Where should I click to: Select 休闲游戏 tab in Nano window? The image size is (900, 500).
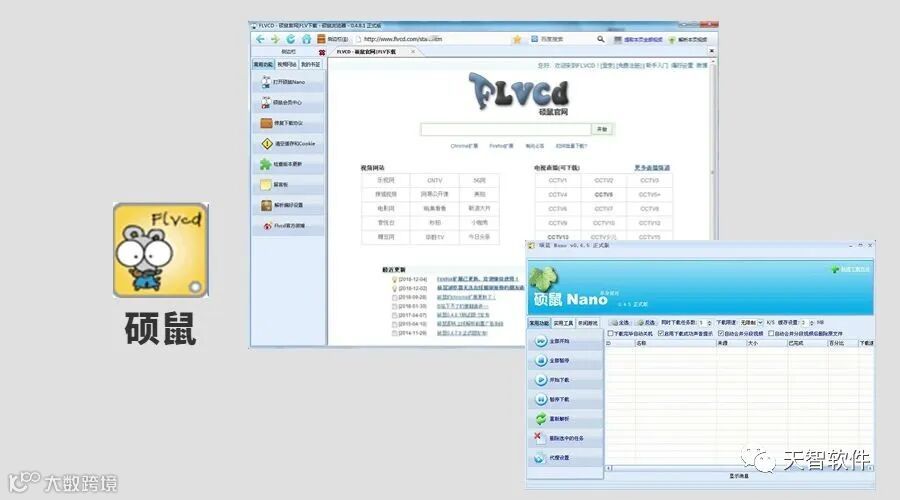tap(587, 323)
